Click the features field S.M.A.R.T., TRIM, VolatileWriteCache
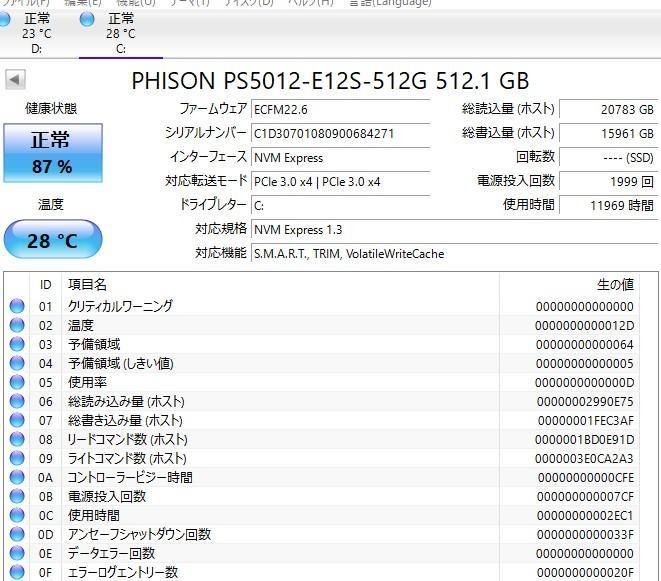 [454, 254]
